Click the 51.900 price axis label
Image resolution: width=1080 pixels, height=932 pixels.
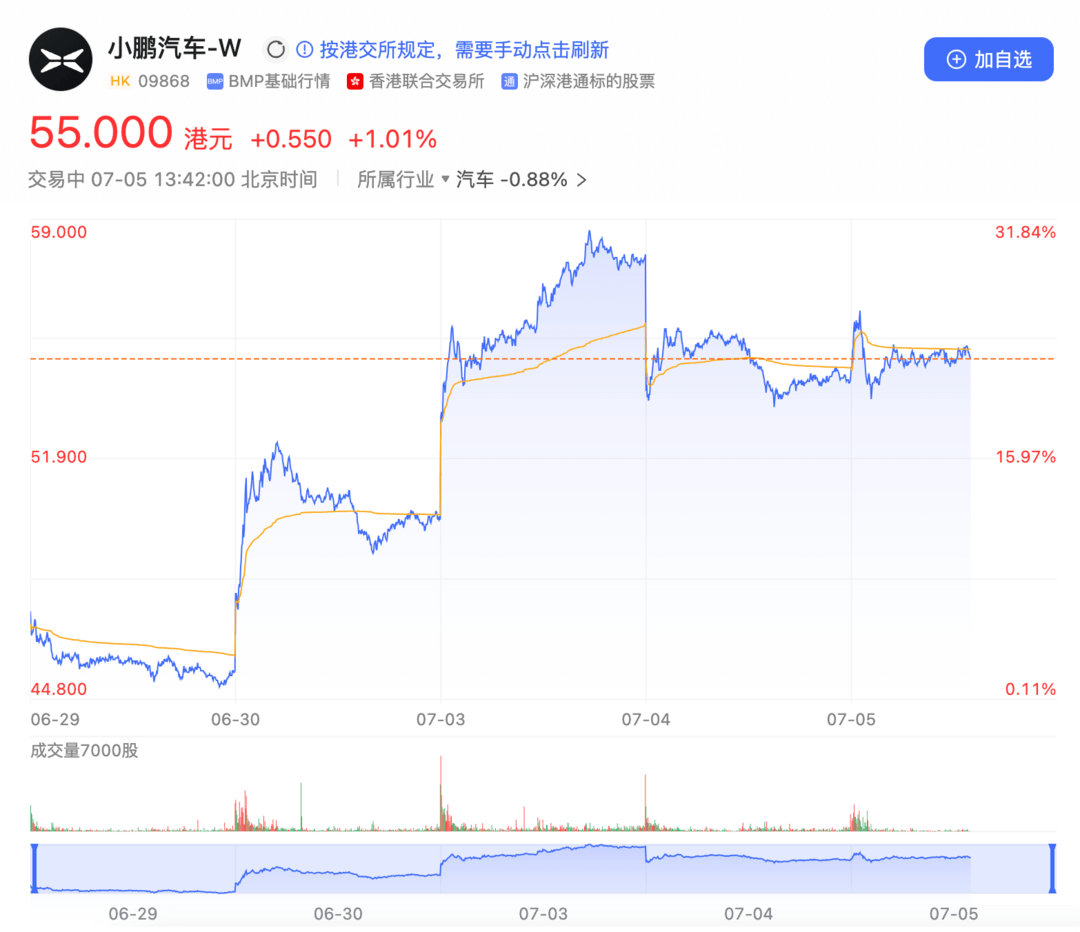[59, 457]
